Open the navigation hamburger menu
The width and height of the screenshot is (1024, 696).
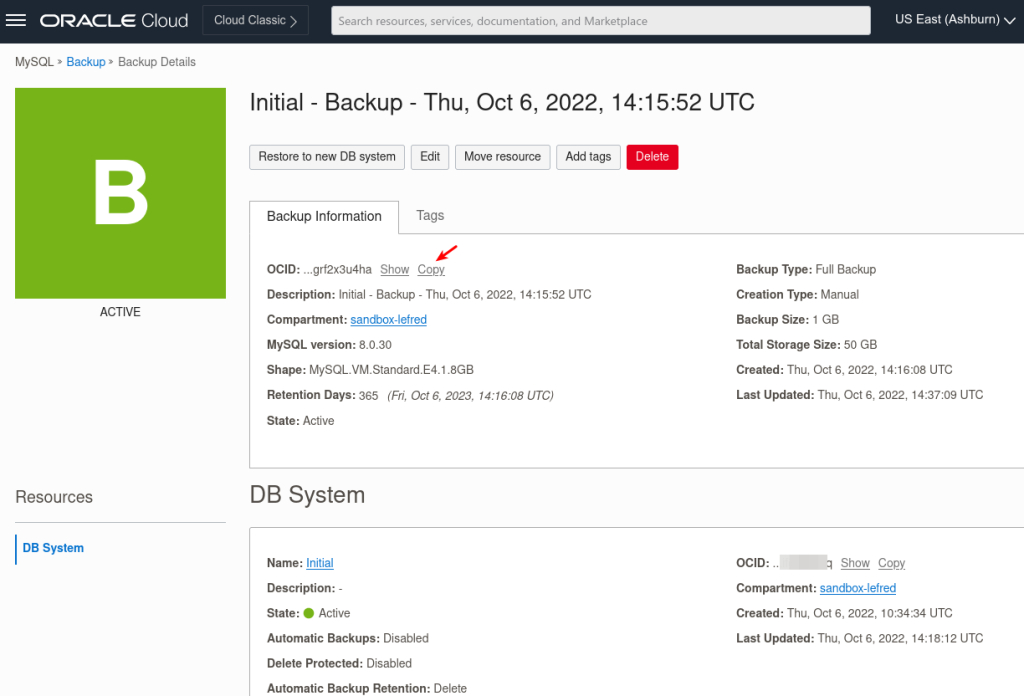point(17,19)
